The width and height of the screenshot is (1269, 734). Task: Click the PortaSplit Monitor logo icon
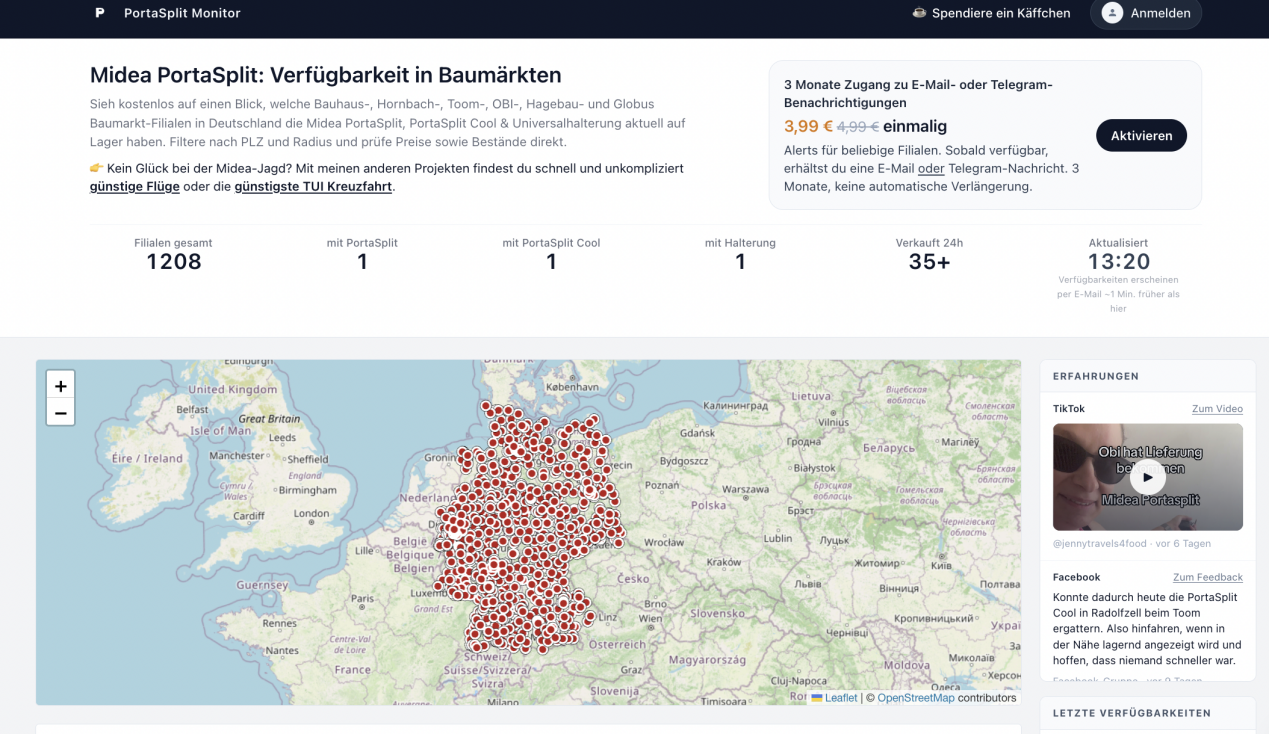99,13
